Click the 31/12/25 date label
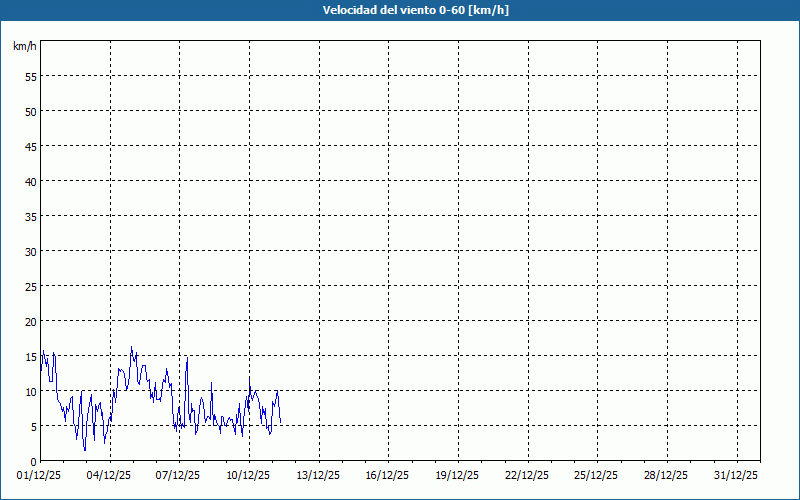800x500 pixels. click(737, 475)
